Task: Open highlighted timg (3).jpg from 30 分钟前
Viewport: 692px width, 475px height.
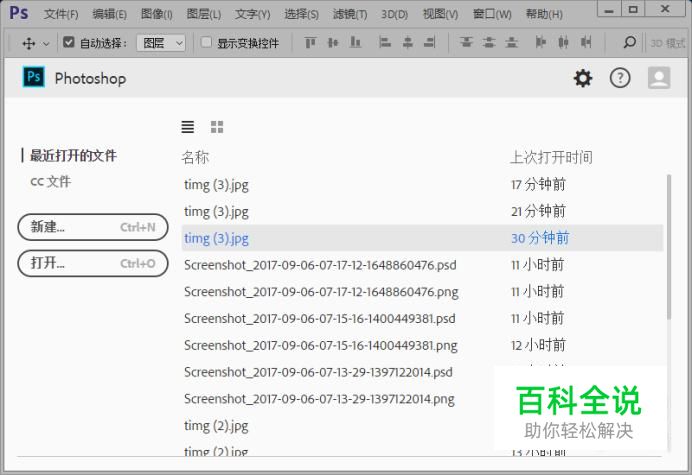Action: tap(422, 238)
